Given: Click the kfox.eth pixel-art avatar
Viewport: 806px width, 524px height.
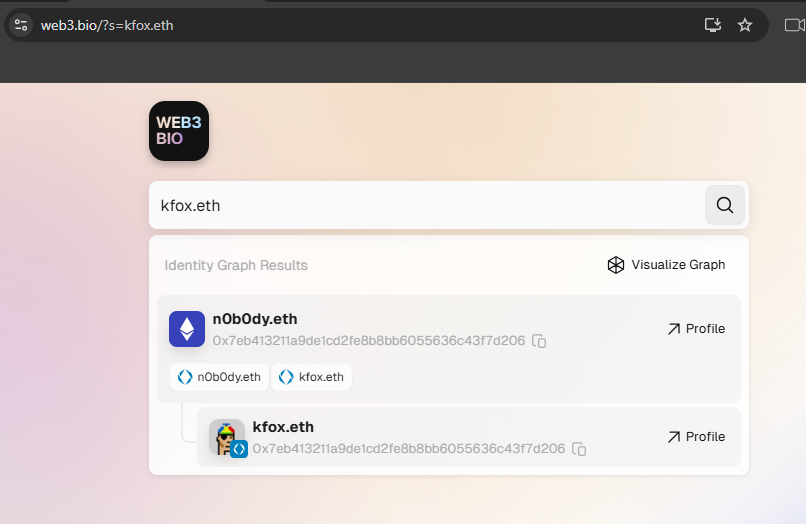Looking at the screenshot, I should pos(227,438).
